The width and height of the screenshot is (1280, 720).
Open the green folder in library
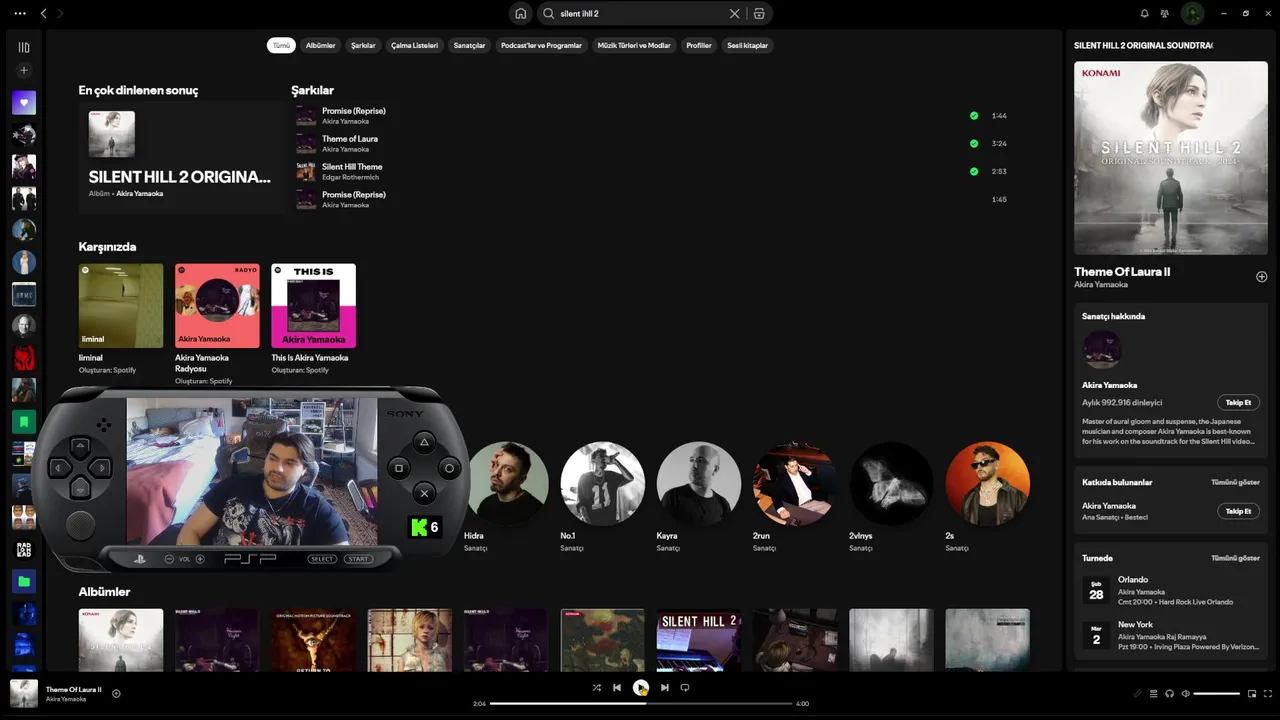(24, 581)
